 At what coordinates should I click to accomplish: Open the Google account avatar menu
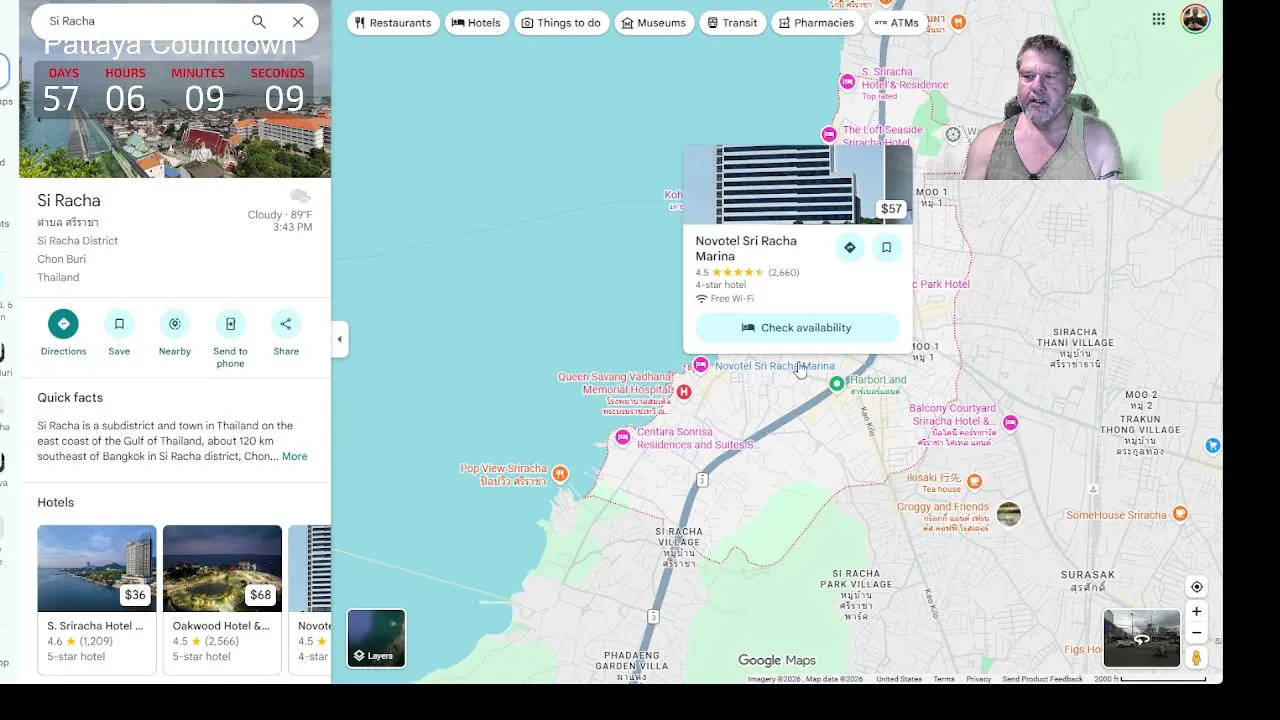coord(1195,19)
